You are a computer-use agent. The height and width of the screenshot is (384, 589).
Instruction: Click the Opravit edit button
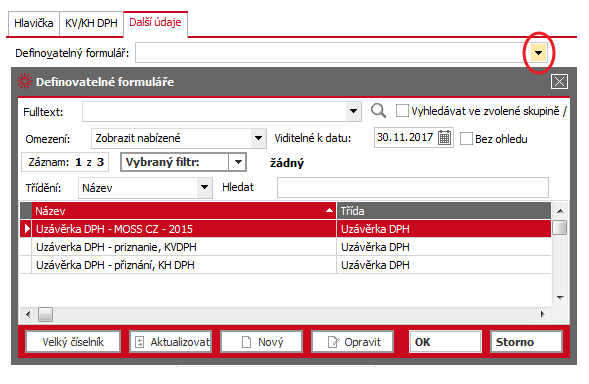tap(353, 342)
